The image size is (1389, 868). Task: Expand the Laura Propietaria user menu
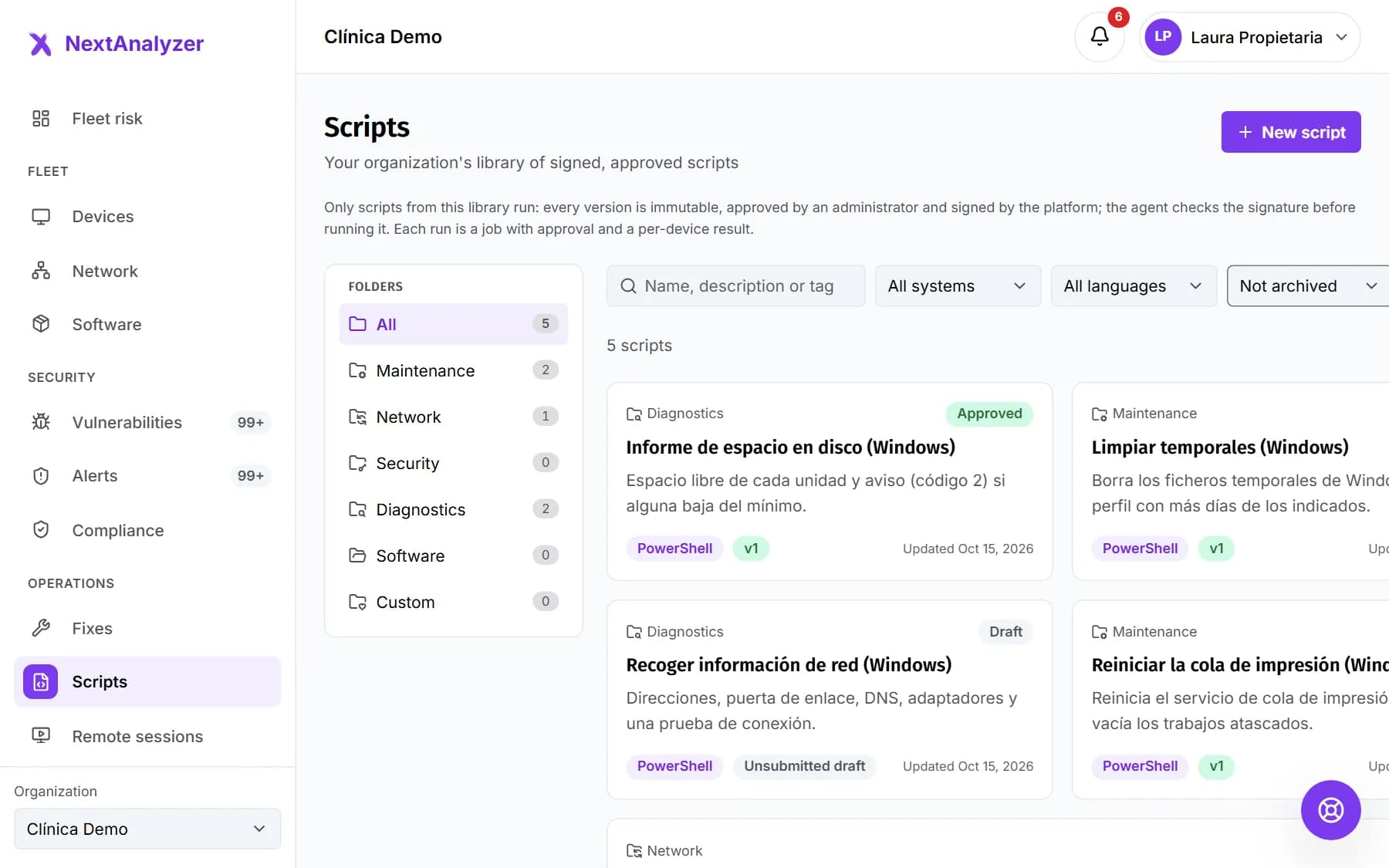point(1250,37)
